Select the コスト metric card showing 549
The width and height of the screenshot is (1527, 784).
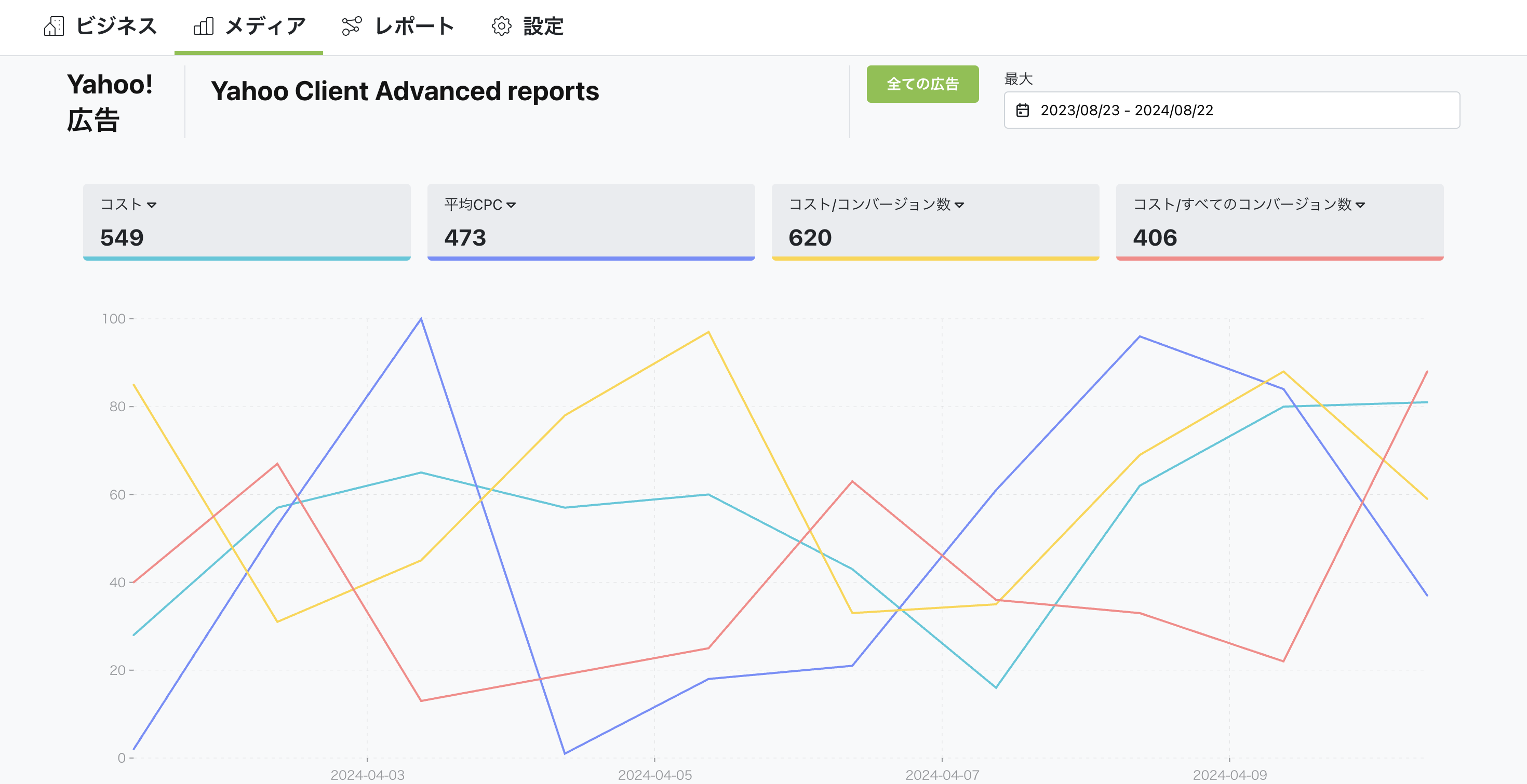[247, 222]
